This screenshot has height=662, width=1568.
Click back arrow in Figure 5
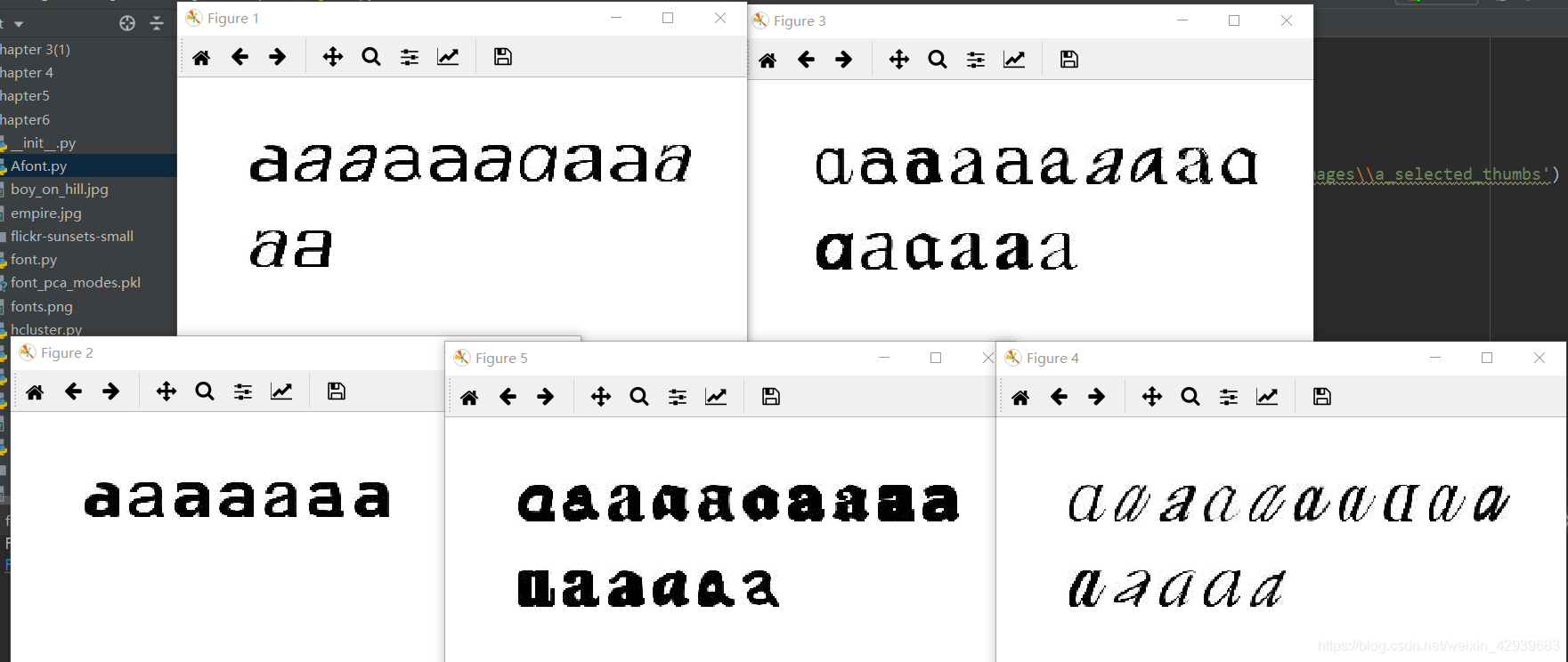coord(508,397)
